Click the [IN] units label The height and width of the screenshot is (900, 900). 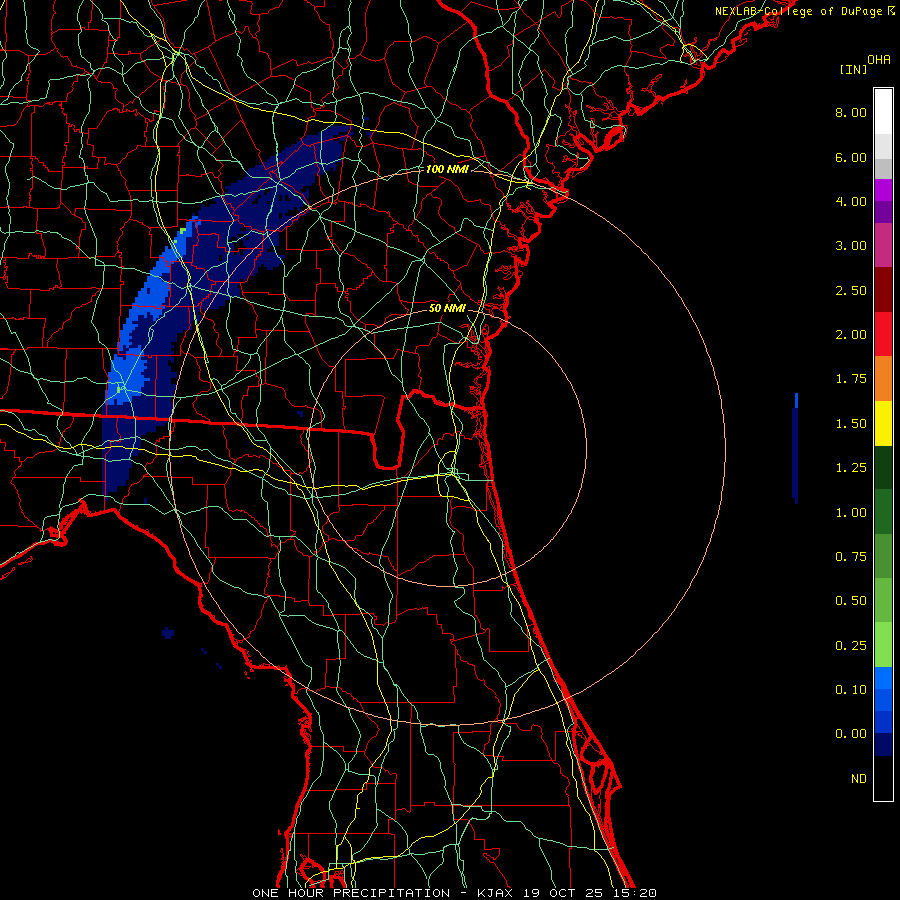853,69
